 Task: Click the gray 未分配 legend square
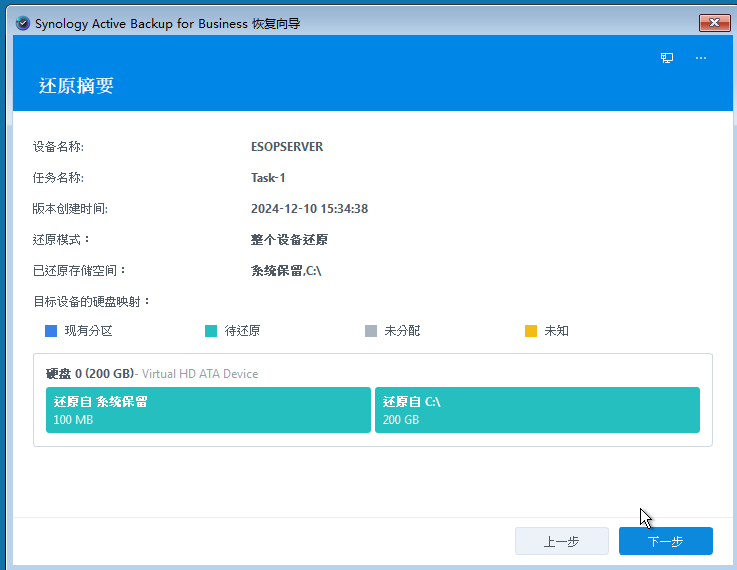point(371,331)
